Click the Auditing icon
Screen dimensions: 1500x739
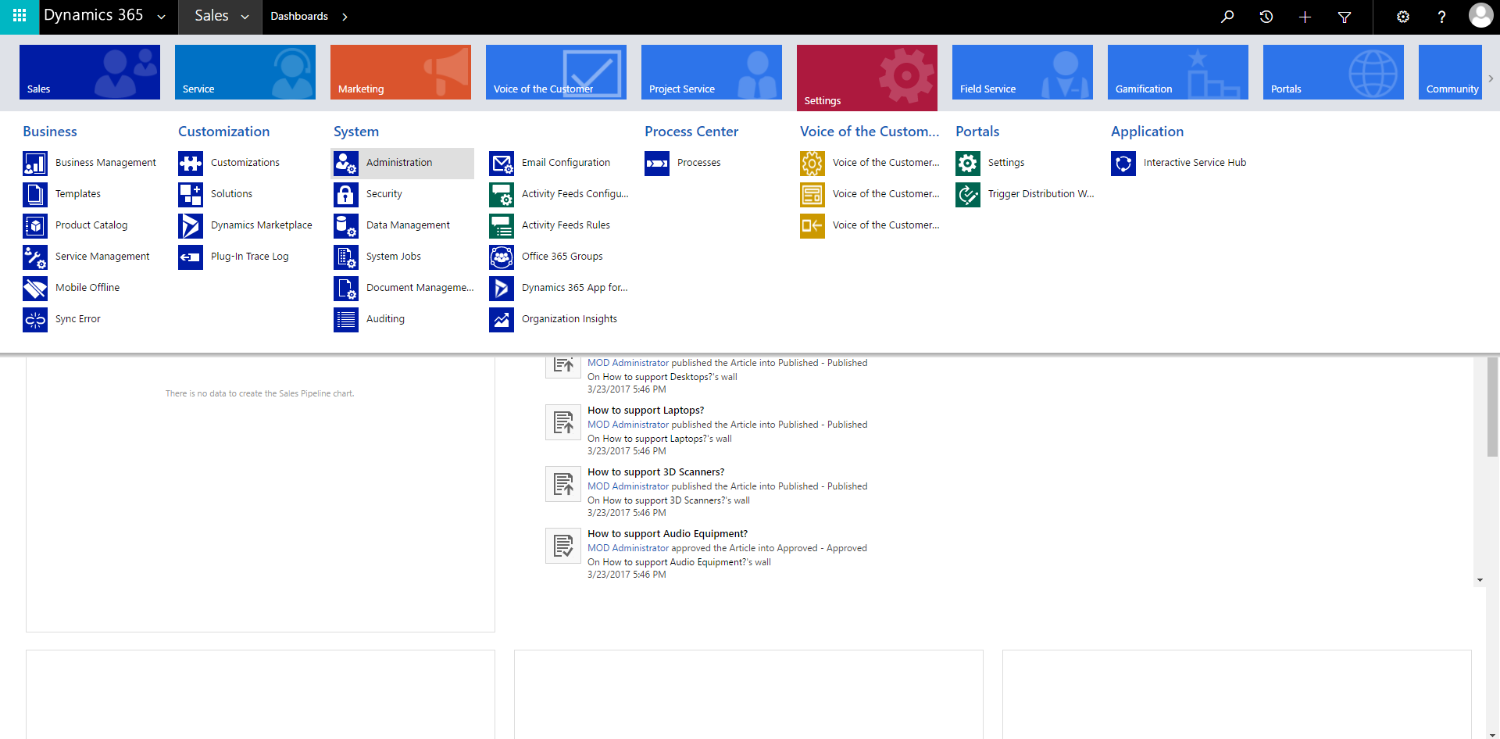click(346, 319)
